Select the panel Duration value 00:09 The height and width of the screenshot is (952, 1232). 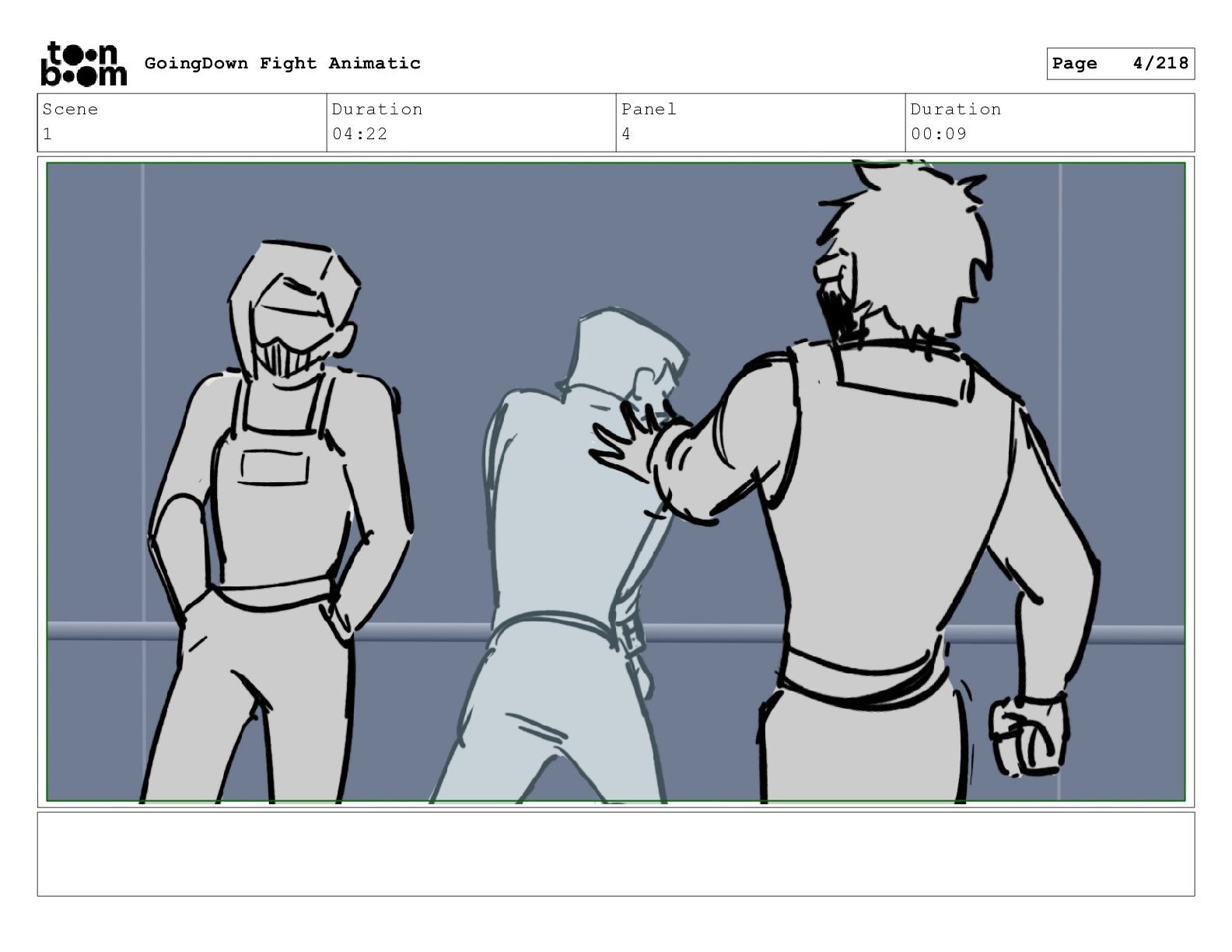[x=939, y=134]
